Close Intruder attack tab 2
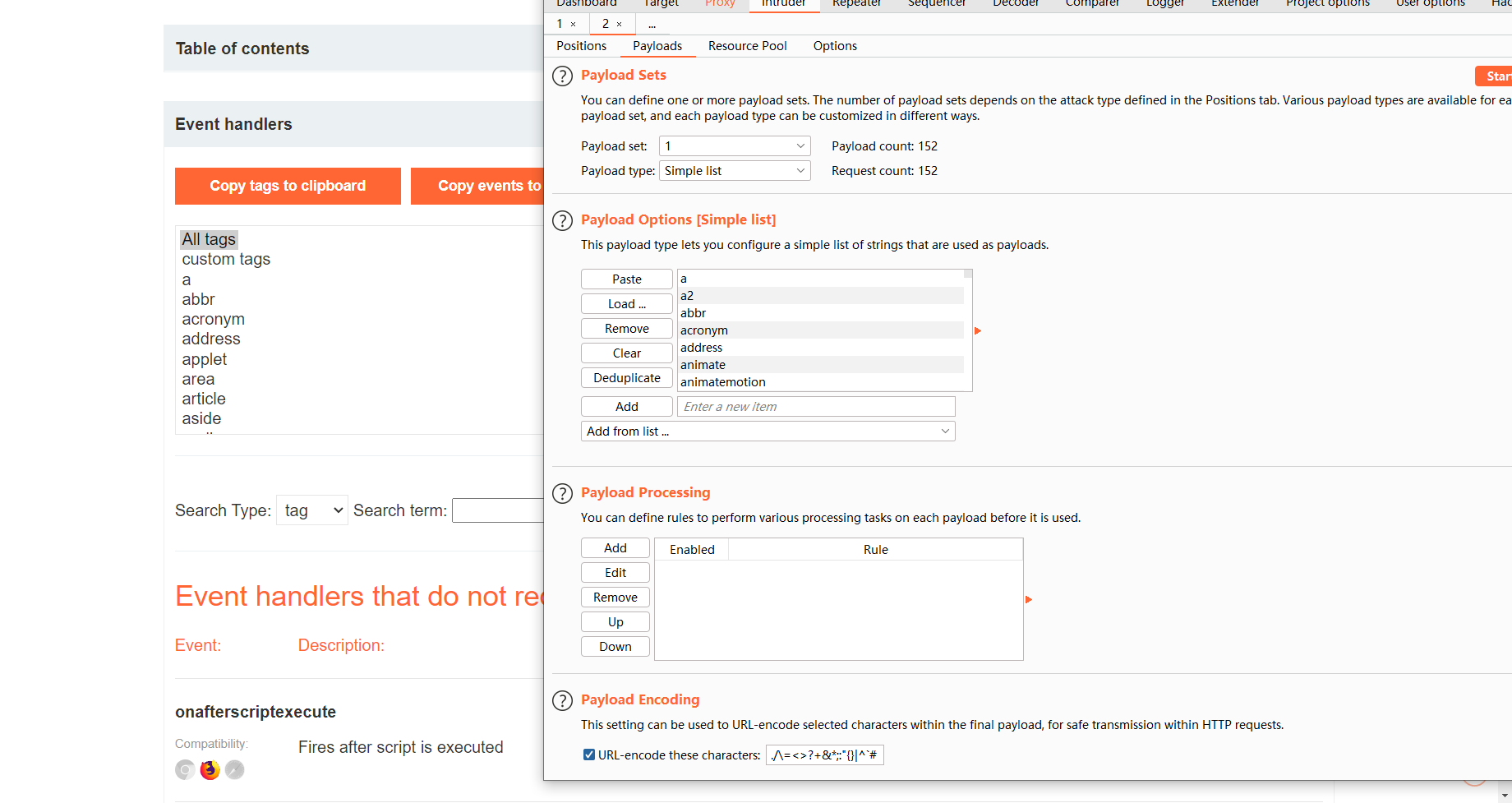Image resolution: width=1512 pixels, height=803 pixels. [620, 25]
